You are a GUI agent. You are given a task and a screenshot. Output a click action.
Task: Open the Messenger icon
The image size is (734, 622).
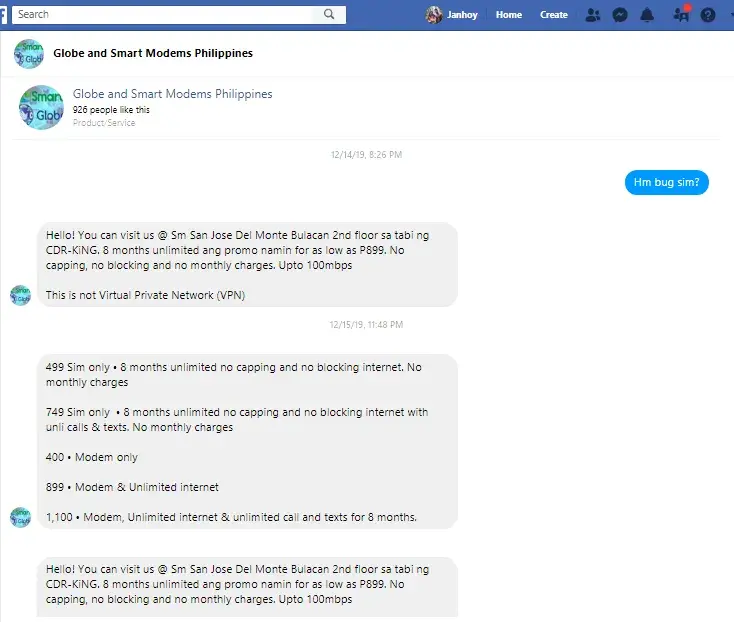coord(620,15)
